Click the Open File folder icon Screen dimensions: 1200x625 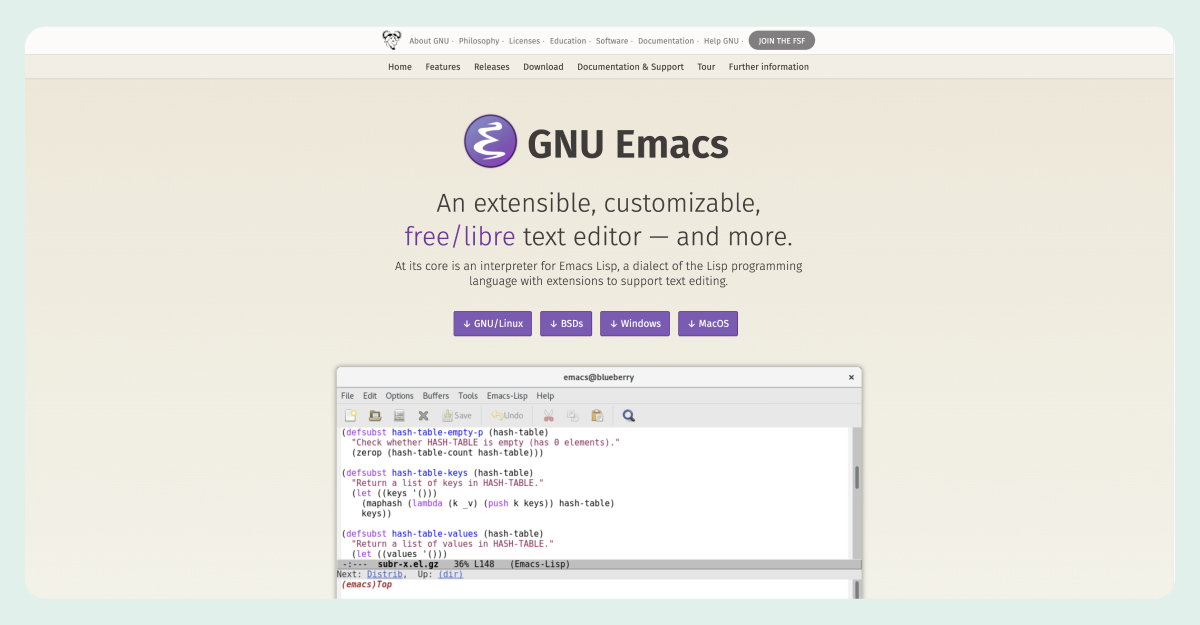point(375,416)
